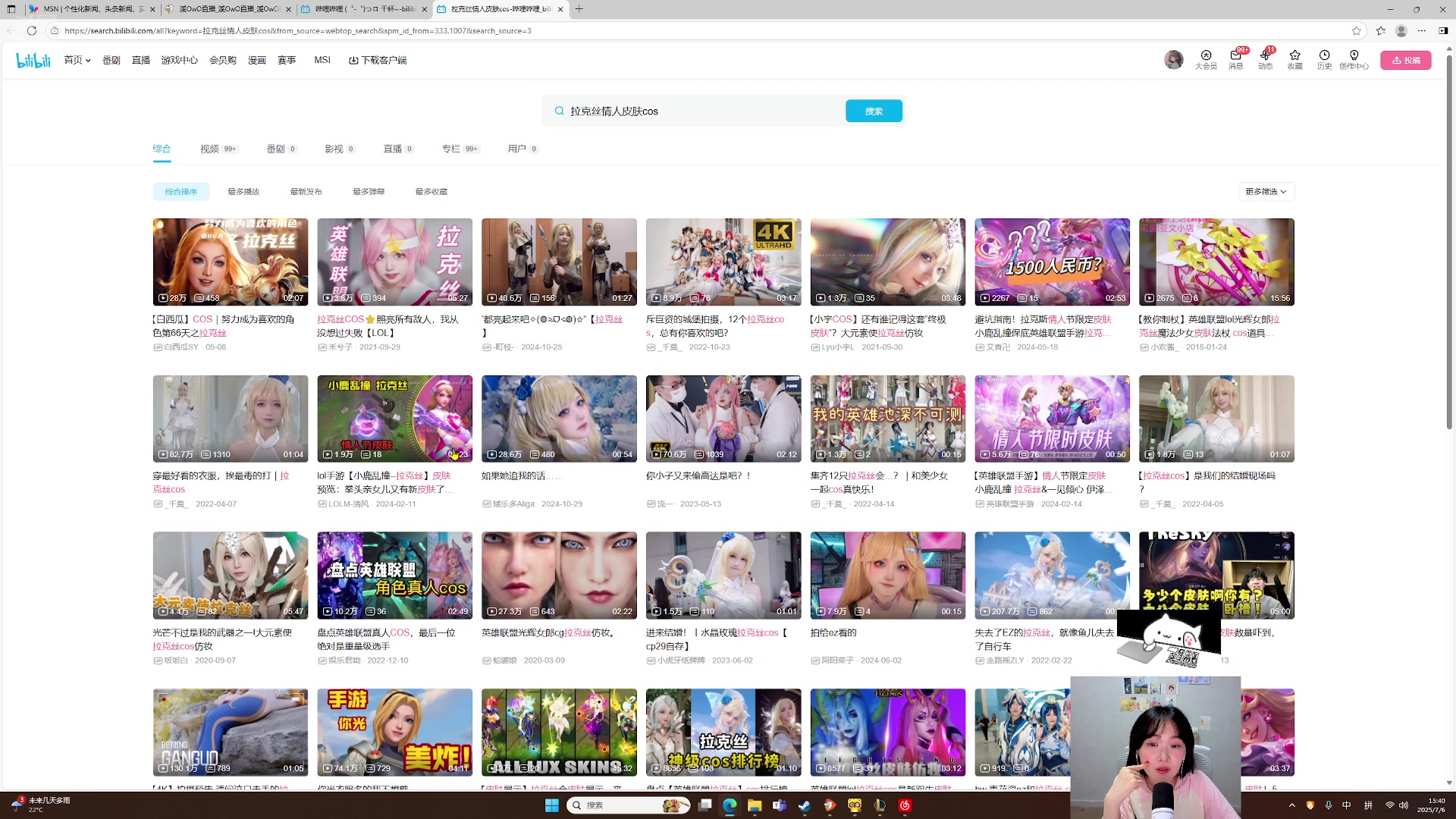
Task: Open video title 你小子又来偷高达是吧
Action: tap(698, 476)
